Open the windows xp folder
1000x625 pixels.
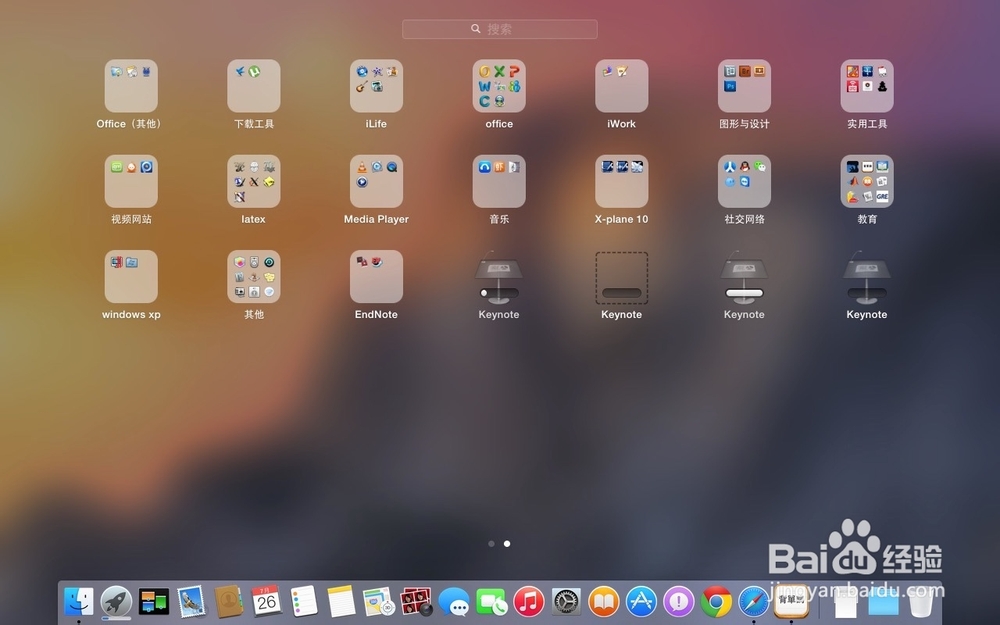coord(130,275)
